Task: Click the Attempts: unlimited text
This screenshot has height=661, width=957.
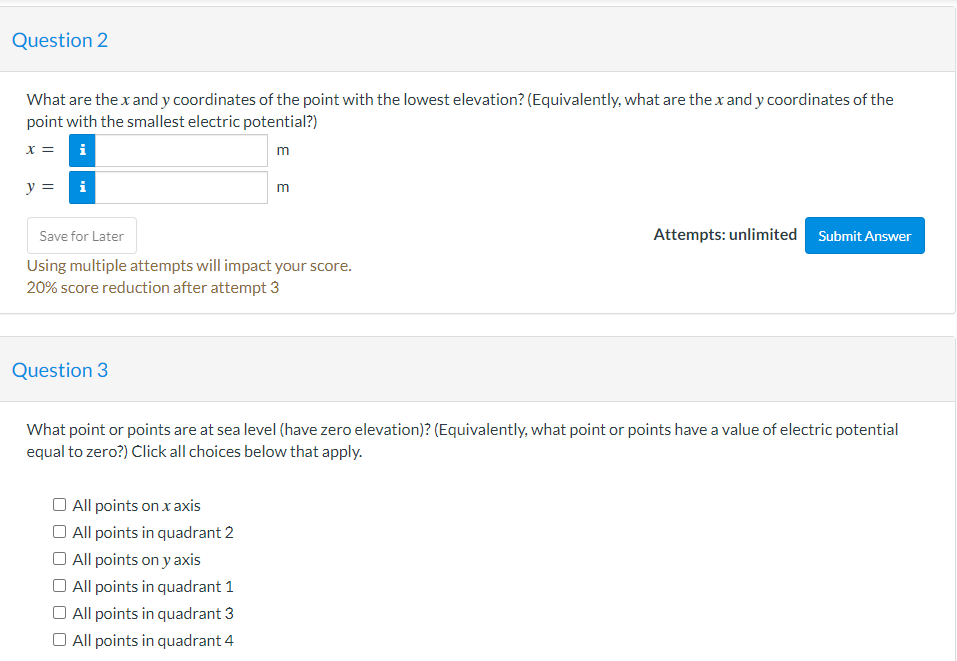Action: tap(724, 234)
